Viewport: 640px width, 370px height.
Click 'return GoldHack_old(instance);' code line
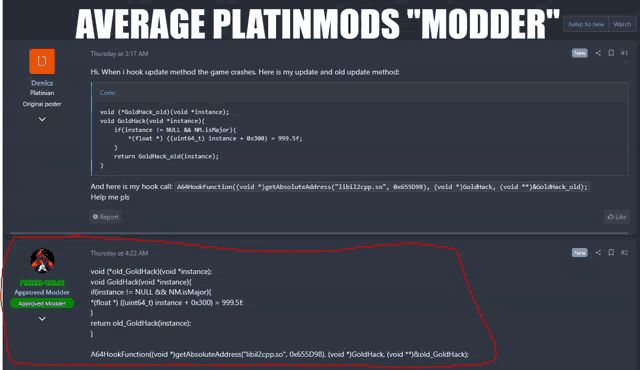coord(166,156)
